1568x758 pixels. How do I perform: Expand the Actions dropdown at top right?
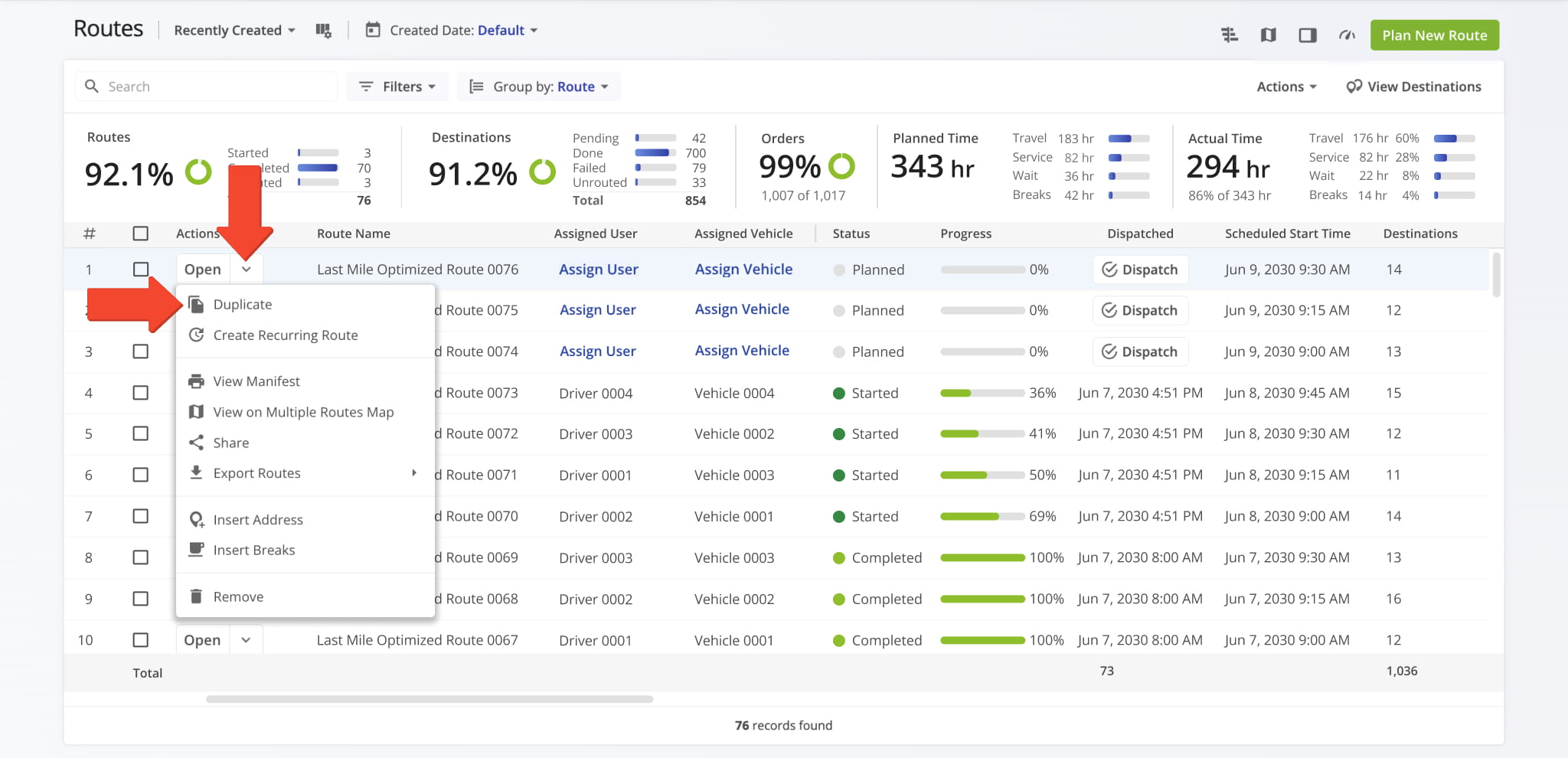pyautogui.click(x=1286, y=87)
